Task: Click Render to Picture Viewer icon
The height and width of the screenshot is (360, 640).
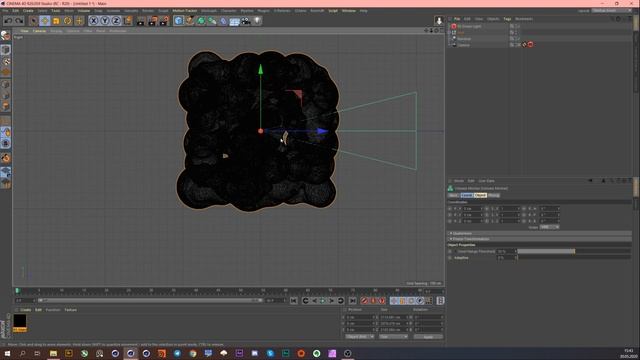Action: tap(152, 20)
